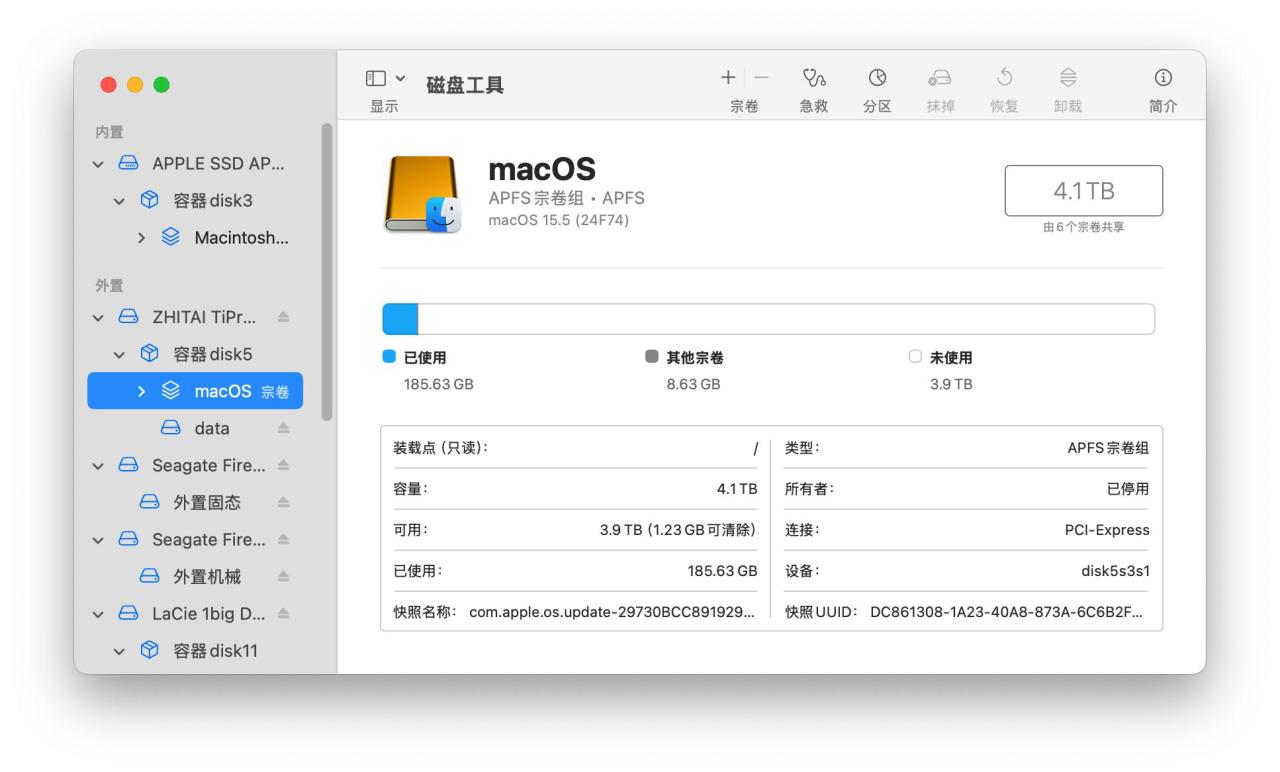
Task: Click the 抹掉 erase toolbar icon
Action: [x=941, y=78]
